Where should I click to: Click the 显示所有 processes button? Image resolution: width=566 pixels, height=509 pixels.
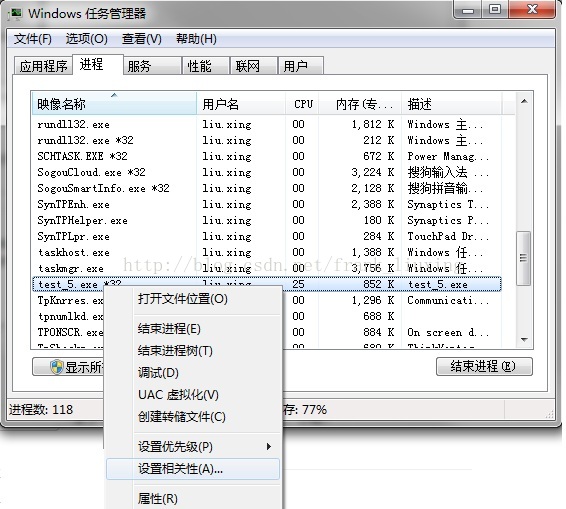pyautogui.click(x=68, y=367)
